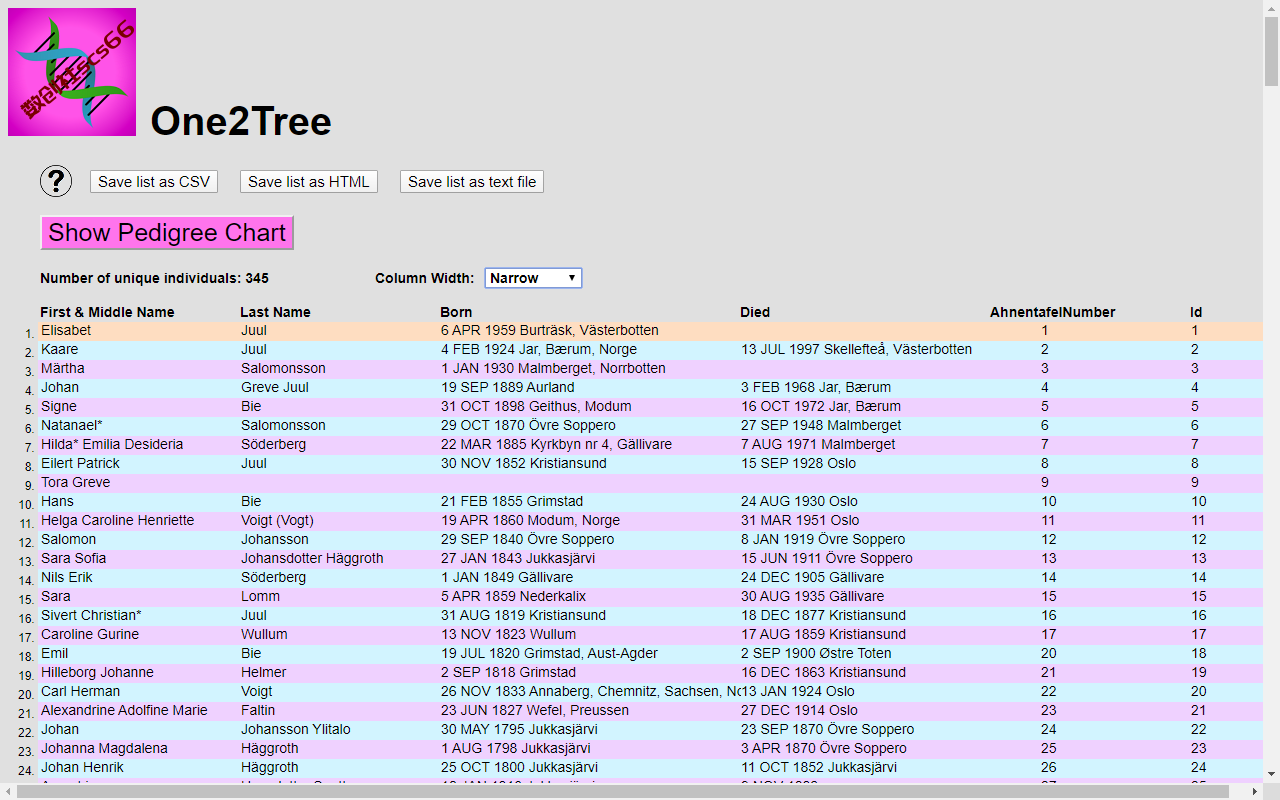
Task: Click vertical scrollbar up arrow
Action: coord(1271,8)
